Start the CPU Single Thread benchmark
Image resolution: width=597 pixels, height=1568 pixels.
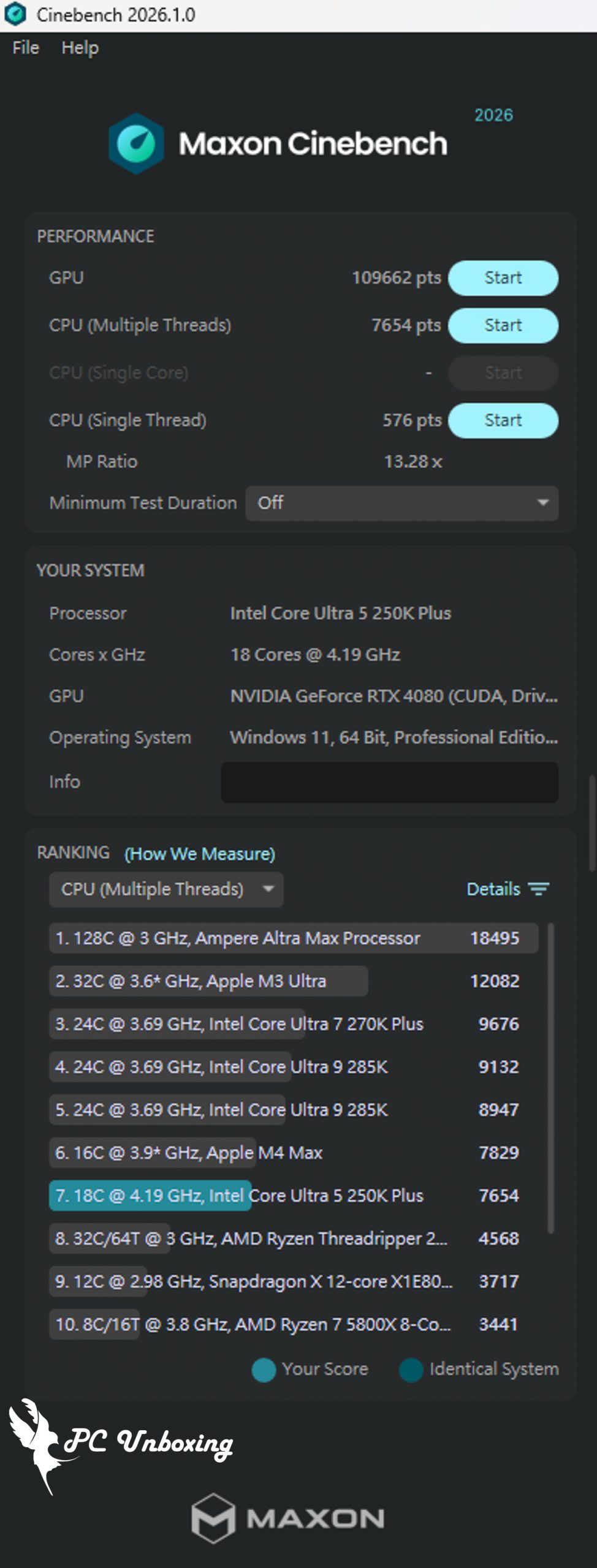tap(503, 420)
